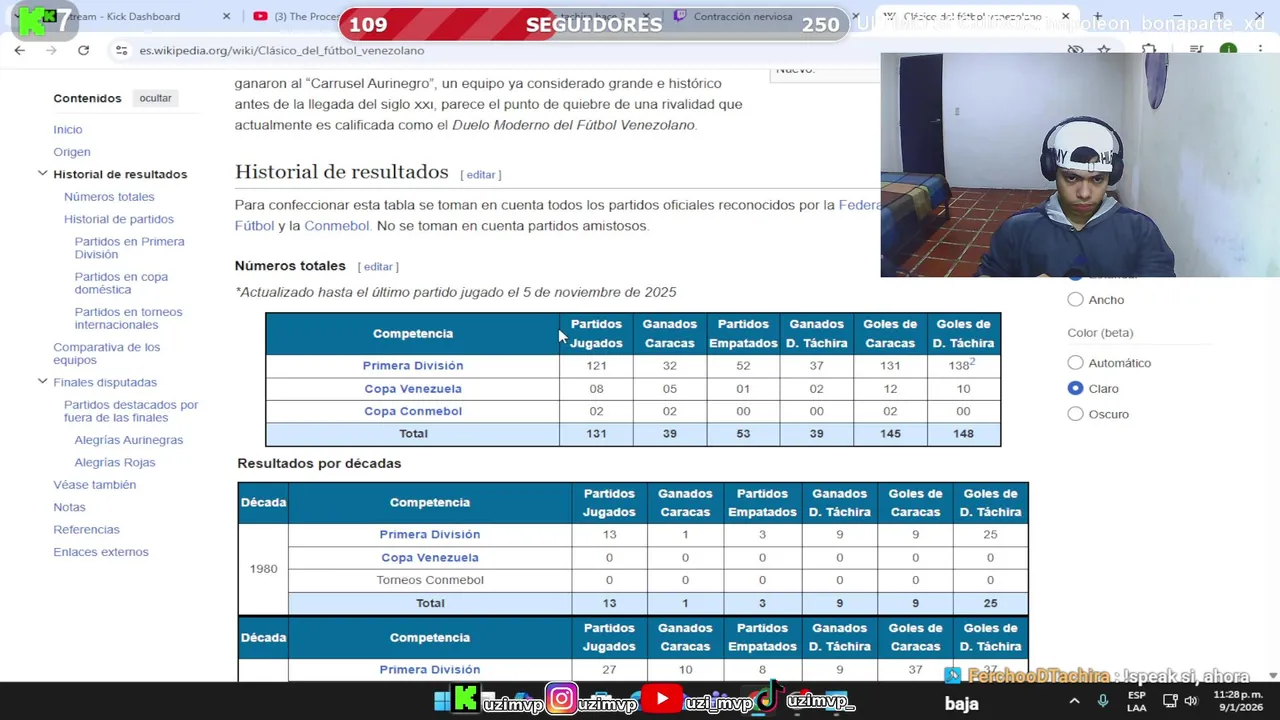The image size is (1280, 720).
Task: Open footnote 2 next to 138
Action: (x=971, y=362)
